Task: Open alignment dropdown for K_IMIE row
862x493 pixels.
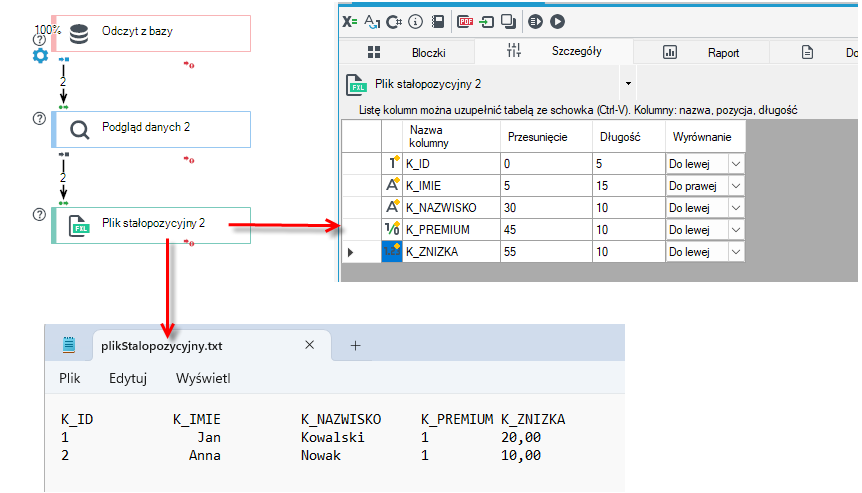Action: tap(736, 186)
